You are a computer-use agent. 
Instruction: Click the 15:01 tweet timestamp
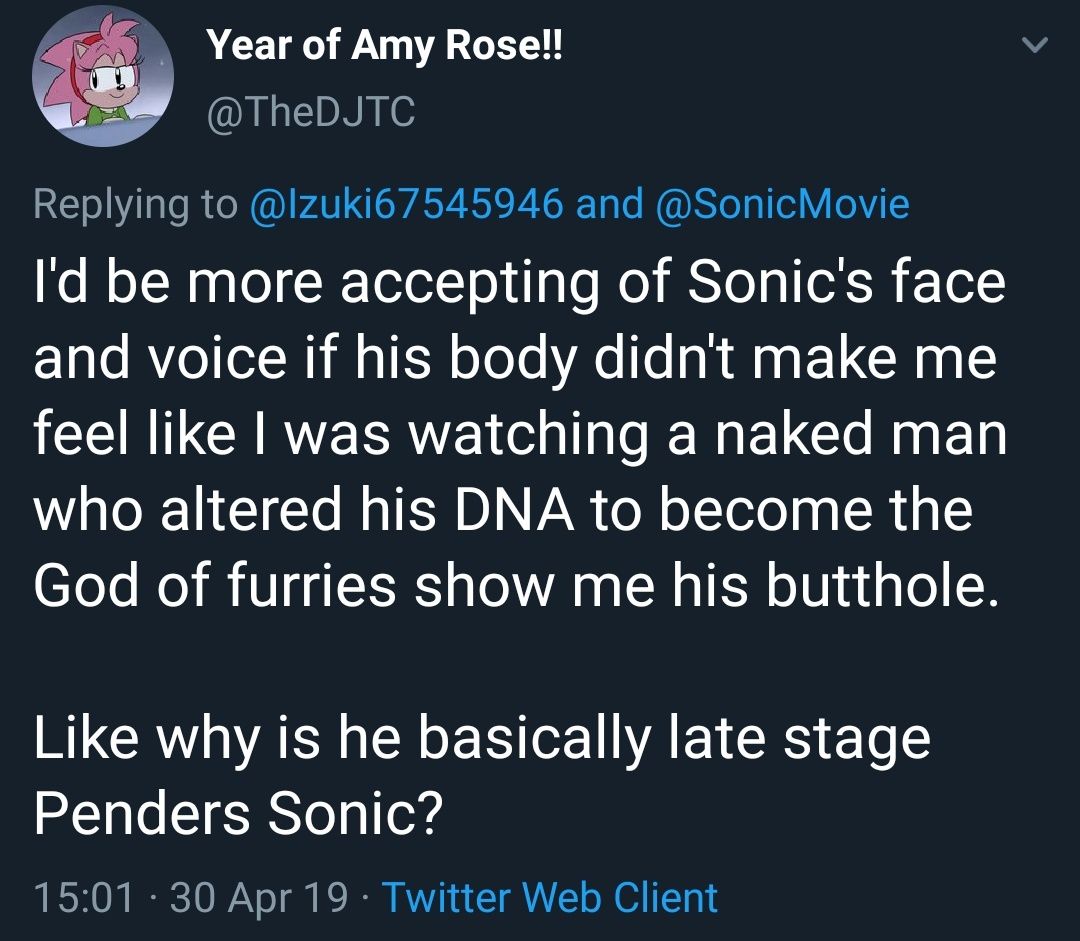(84, 897)
